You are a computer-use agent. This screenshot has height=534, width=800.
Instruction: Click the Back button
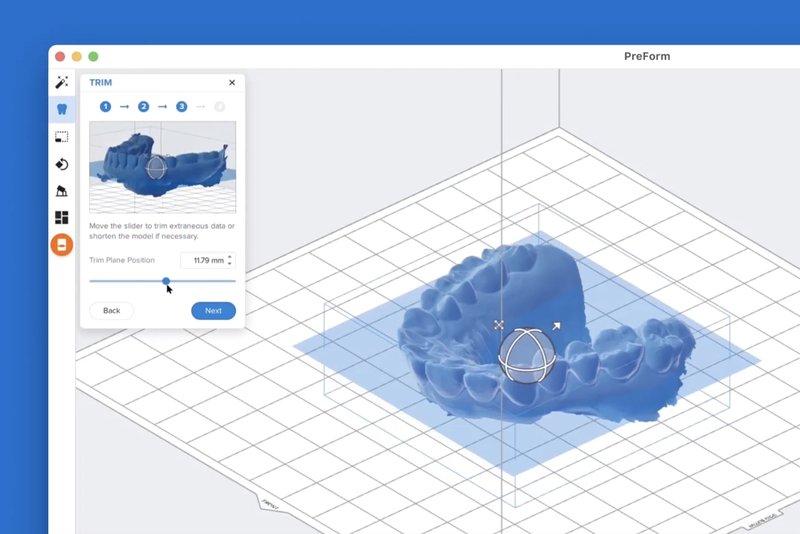click(111, 311)
